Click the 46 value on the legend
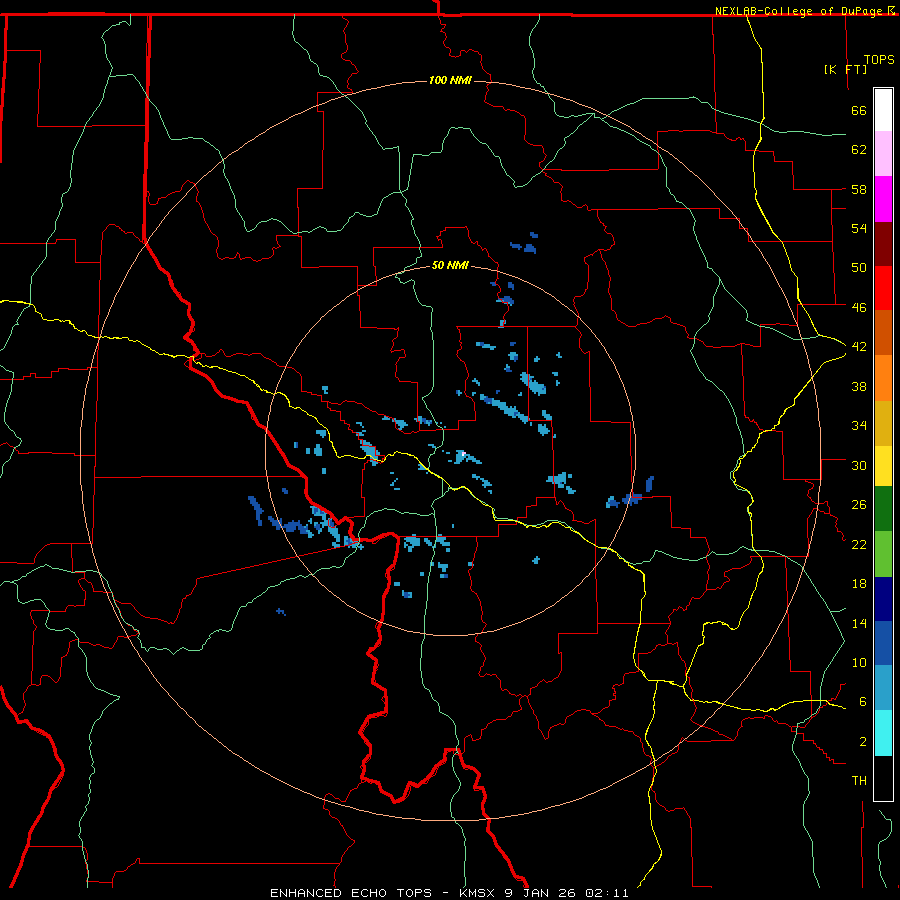Image resolution: width=900 pixels, height=900 pixels. coord(859,308)
